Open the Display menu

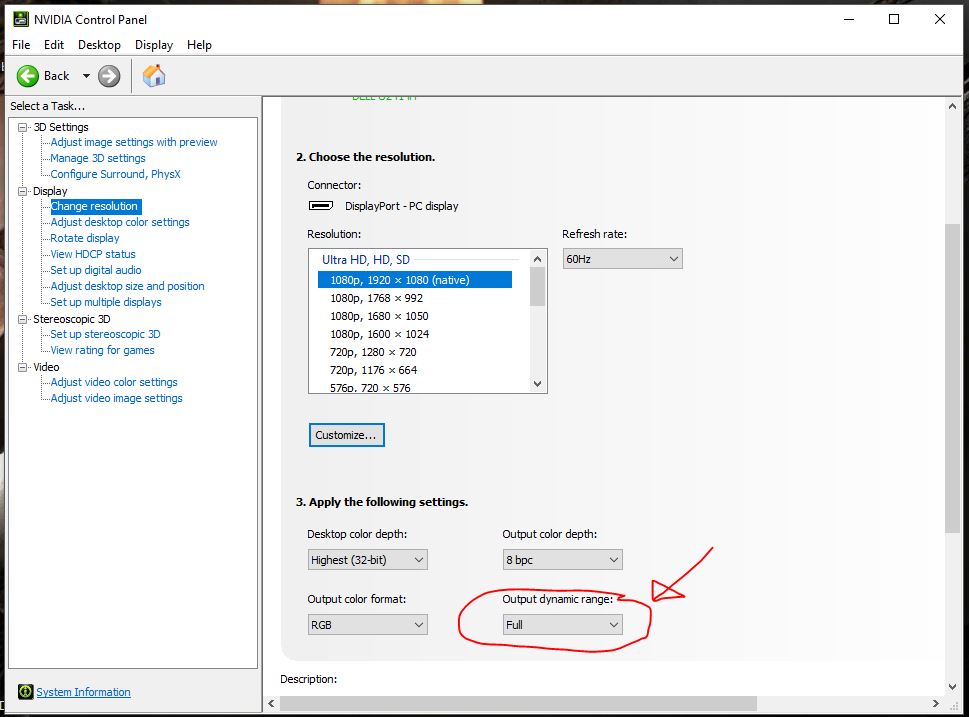tap(154, 45)
